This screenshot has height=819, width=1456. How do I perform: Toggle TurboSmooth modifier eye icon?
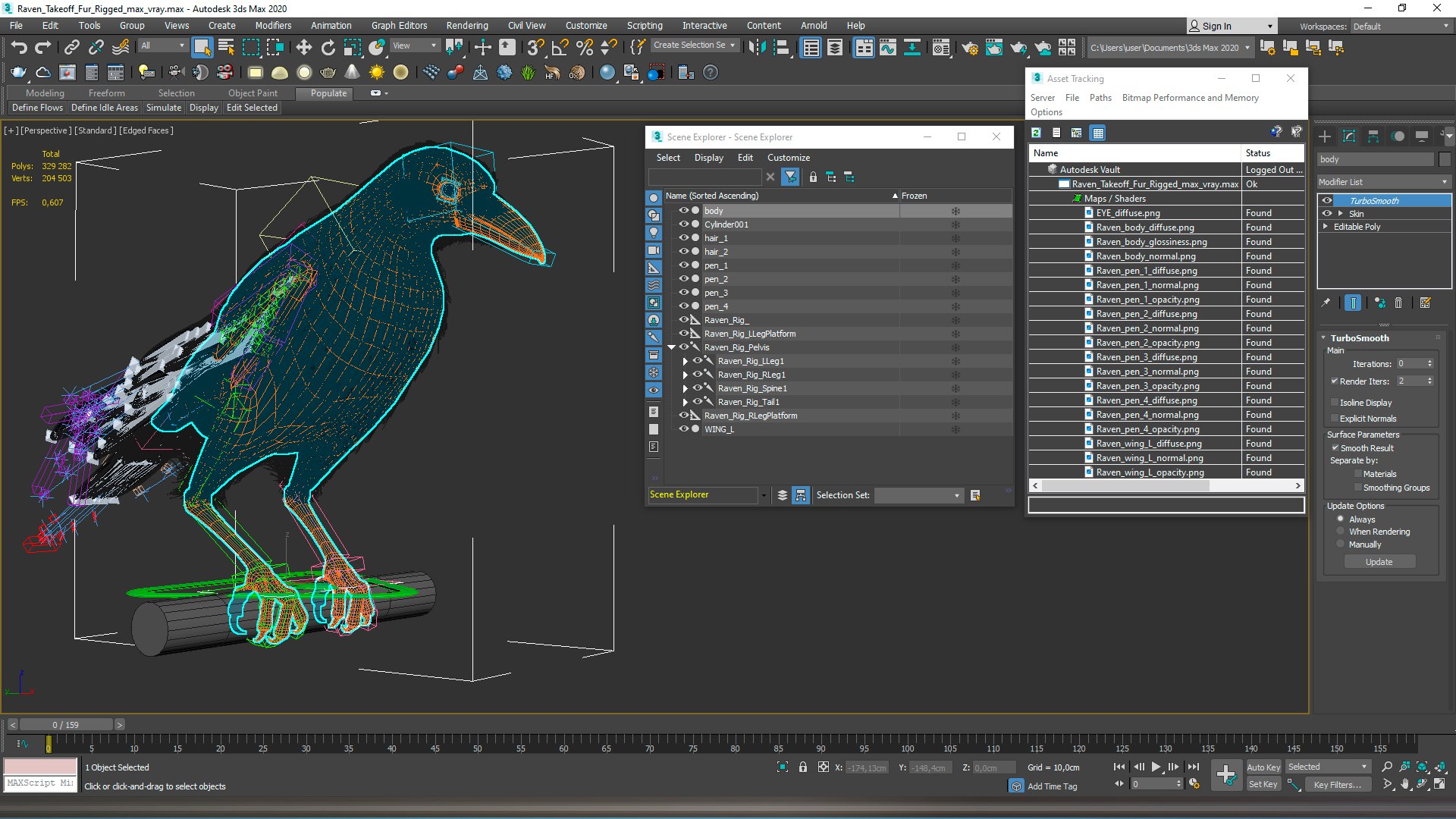[1327, 201]
